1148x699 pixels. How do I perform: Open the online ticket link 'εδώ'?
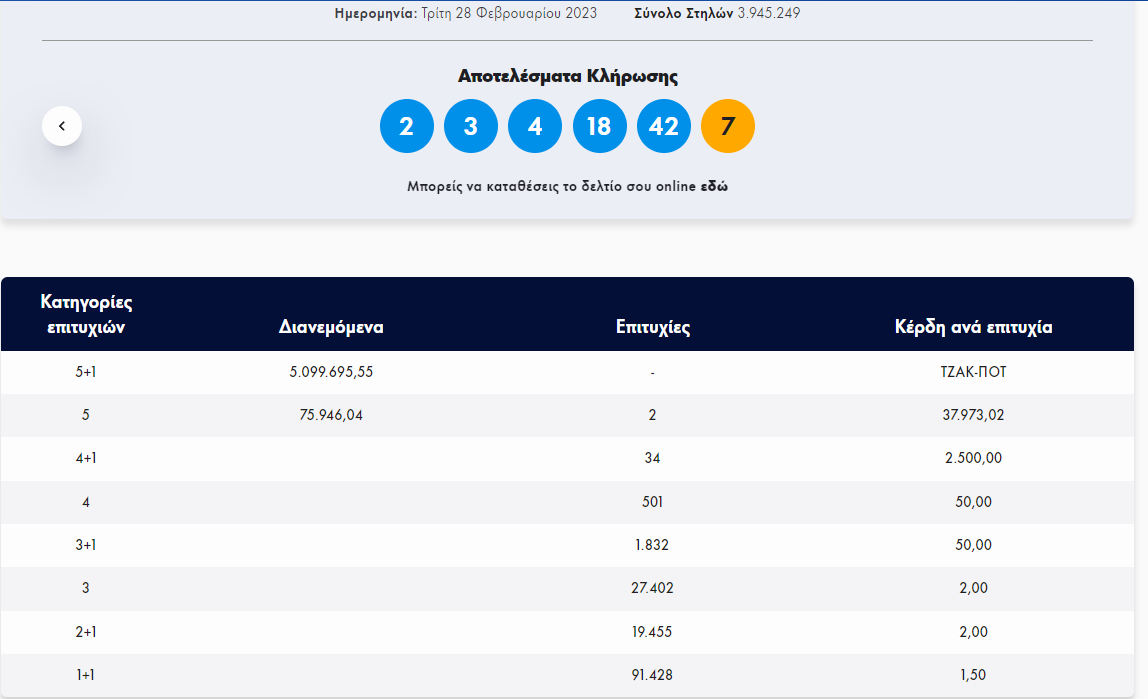(x=714, y=186)
